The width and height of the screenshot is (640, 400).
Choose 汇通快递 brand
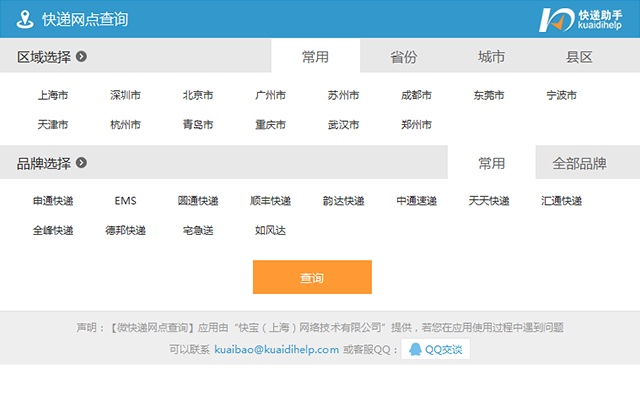pyautogui.click(x=561, y=201)
